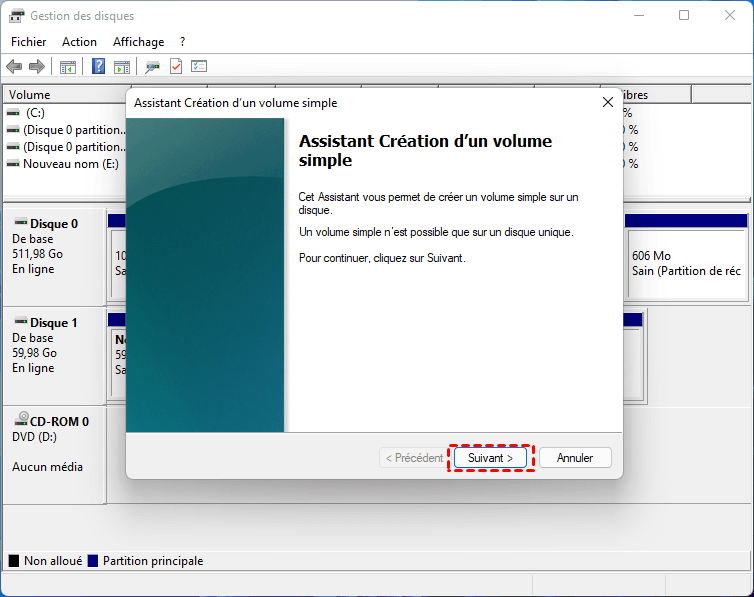The width and height of the screenshot is (754, 597).
Task: Click the forward arrow toolbar icon
Action: 37,66
